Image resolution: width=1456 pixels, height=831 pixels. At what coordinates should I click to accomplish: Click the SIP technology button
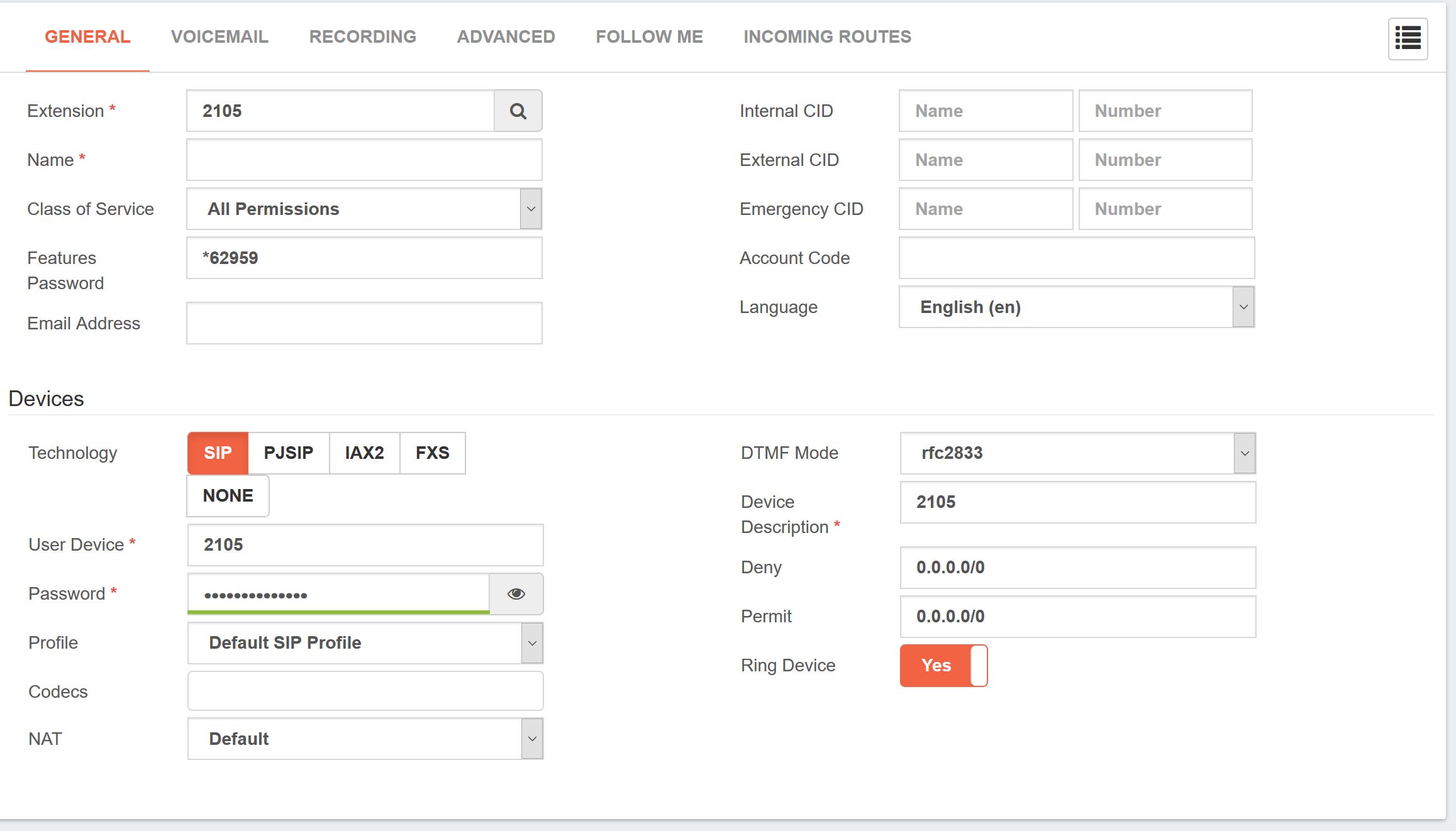pyautogui.click(x=218, y=453)
